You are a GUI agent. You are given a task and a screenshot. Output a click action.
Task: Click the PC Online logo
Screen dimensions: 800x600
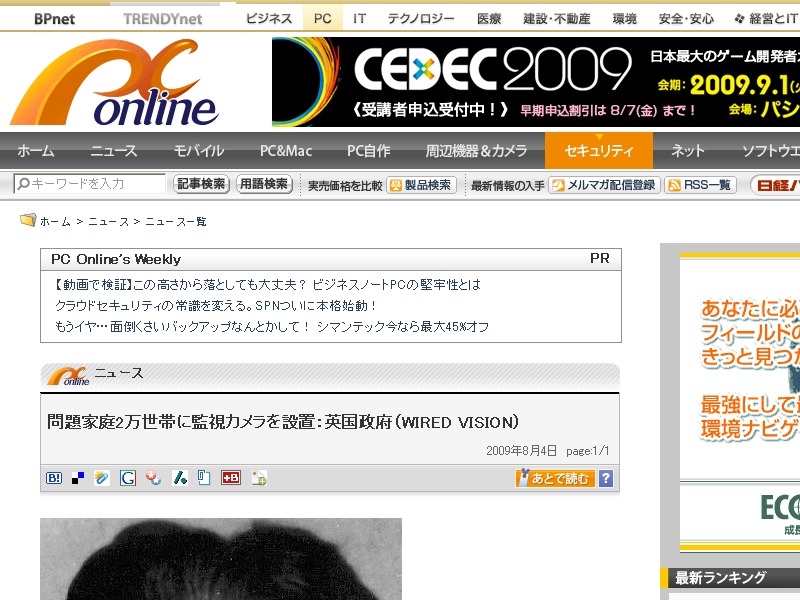(115, 83)
